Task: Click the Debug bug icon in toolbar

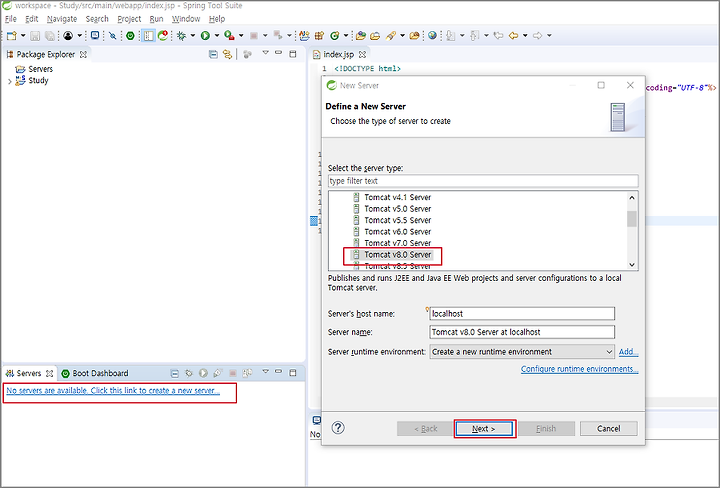Action: (182, 35)
